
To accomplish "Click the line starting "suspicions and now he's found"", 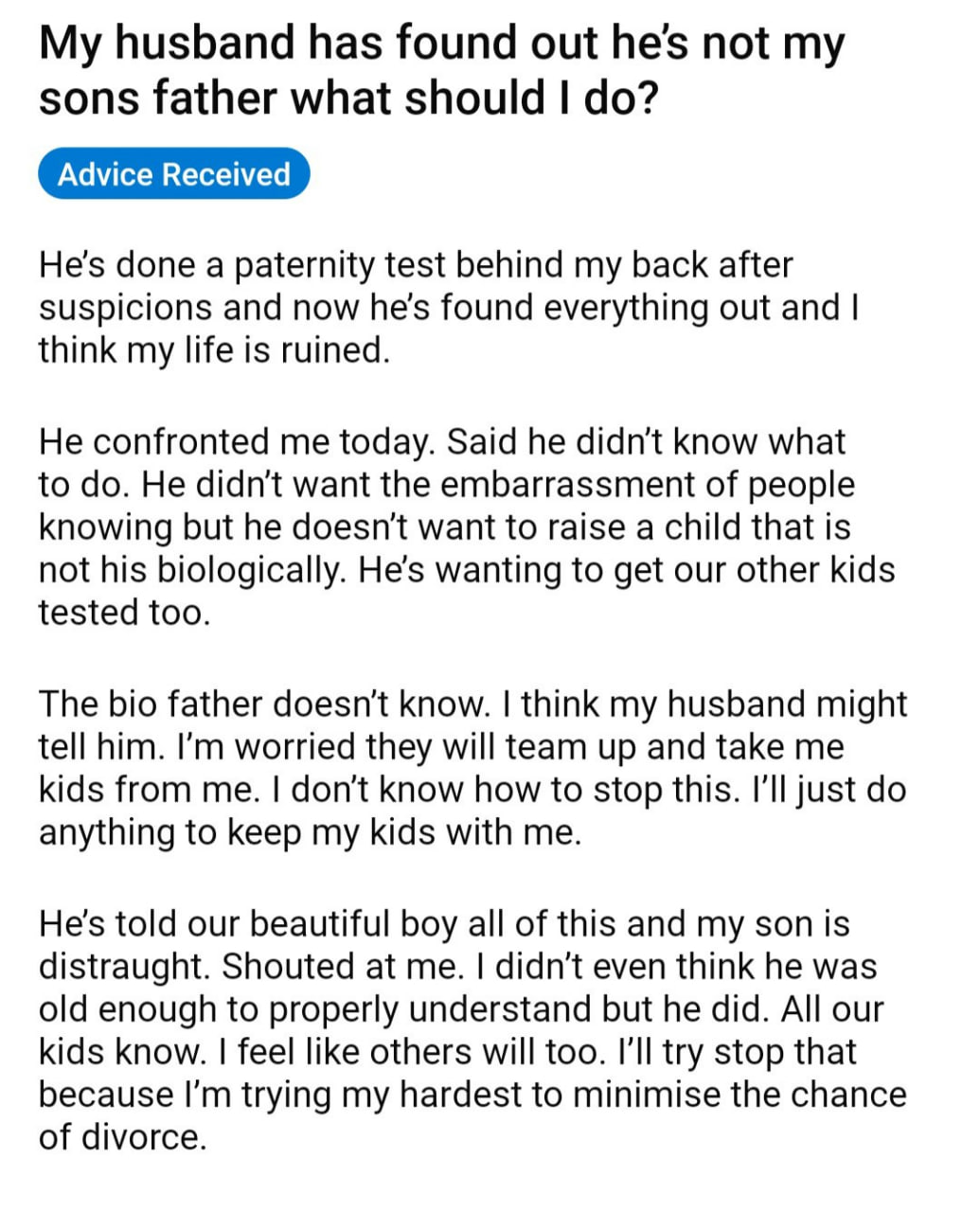I will pyautogui.click(x=448, y=308).
